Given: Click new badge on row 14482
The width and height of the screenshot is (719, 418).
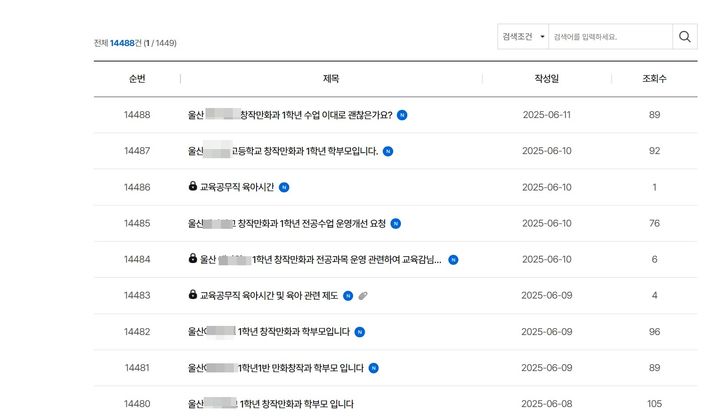Looking at the screenshot, I should click(360, 332).
